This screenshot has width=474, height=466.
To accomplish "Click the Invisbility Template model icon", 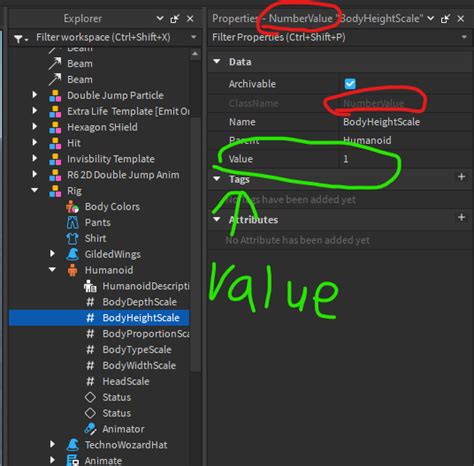I will point(55,159).
